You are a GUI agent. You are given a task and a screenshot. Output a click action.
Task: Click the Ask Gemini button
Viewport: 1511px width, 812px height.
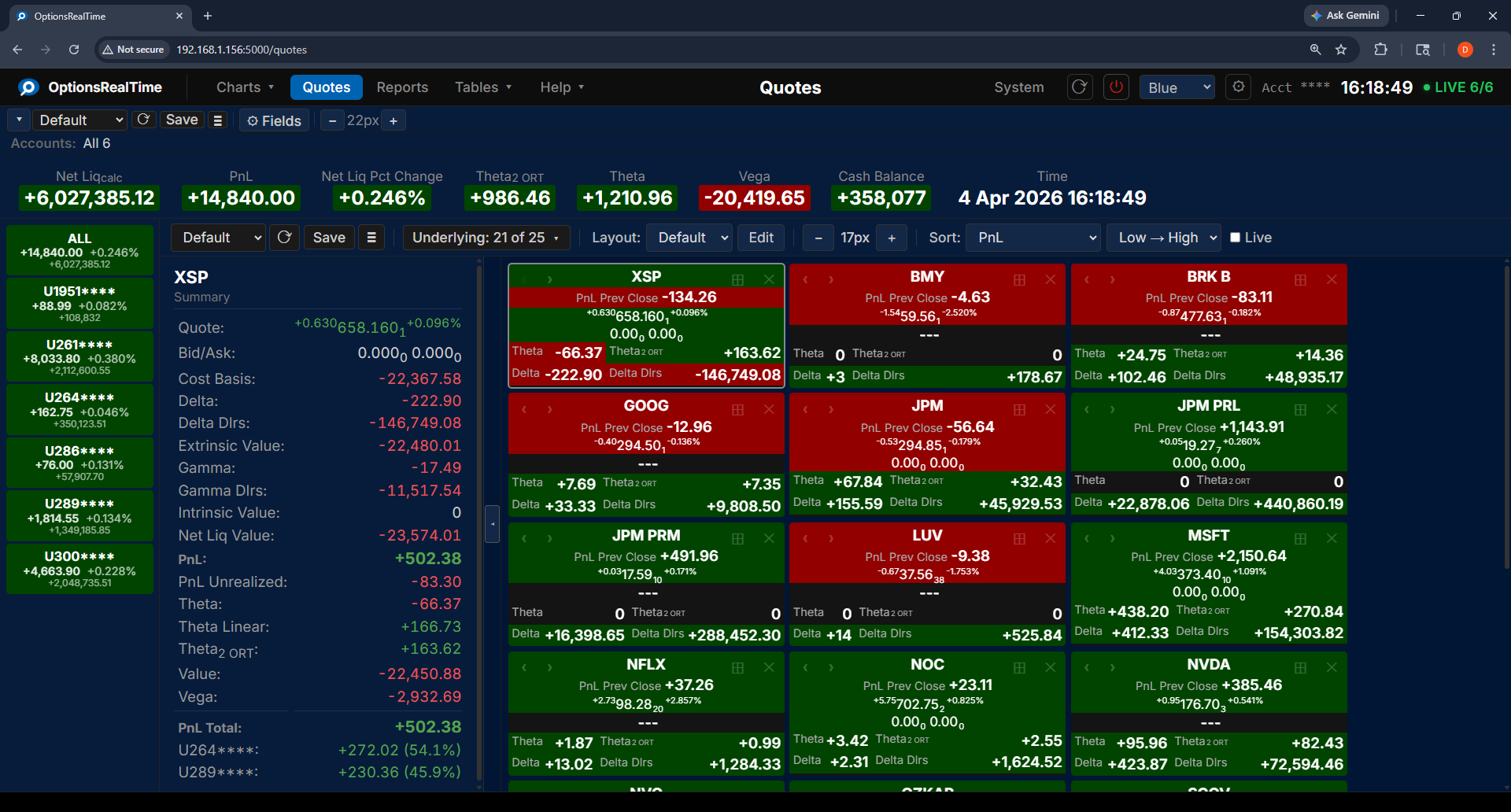coord(1346,16)
